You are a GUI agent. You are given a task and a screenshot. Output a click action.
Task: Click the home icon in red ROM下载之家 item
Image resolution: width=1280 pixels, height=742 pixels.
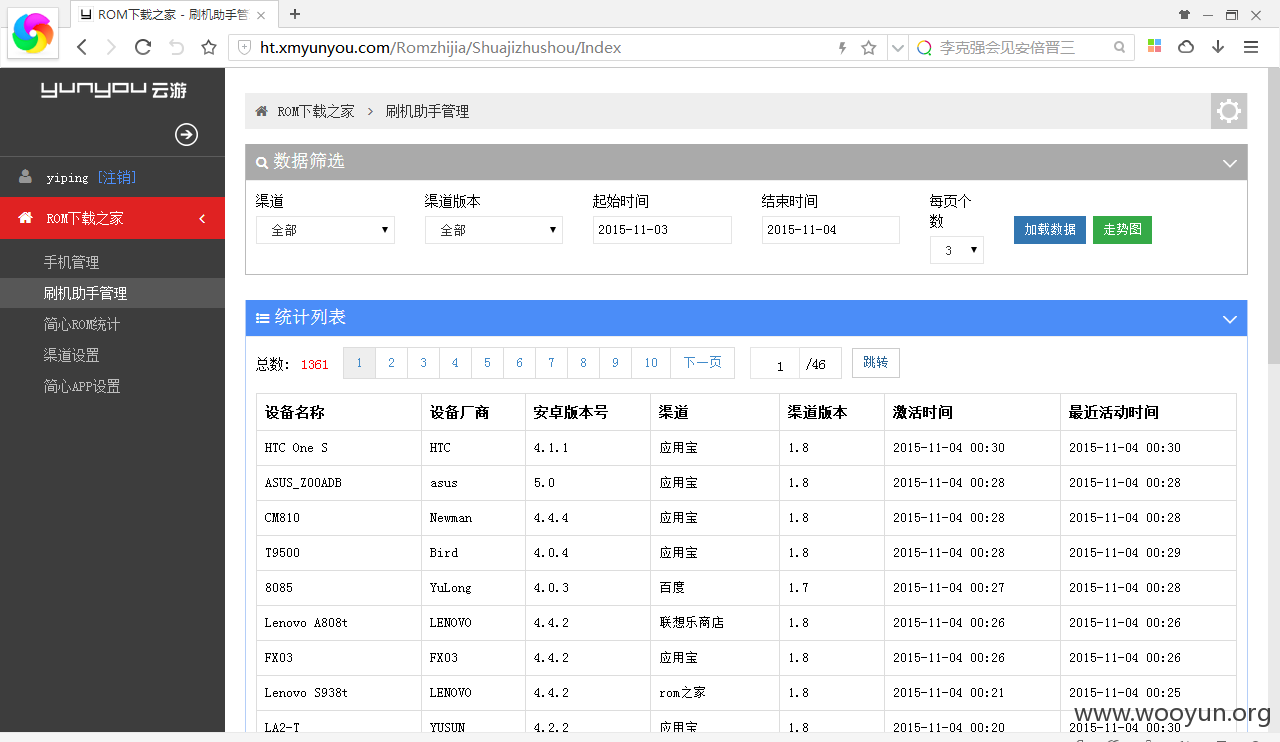tap(25, 218)
